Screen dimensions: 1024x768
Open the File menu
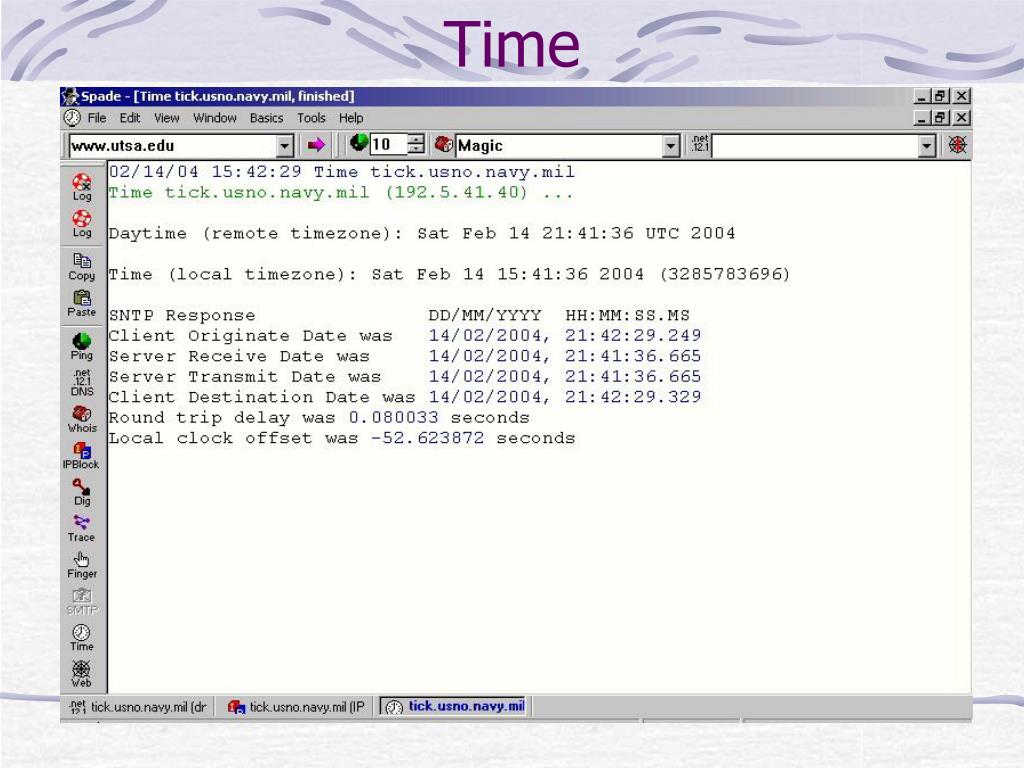(x=97, y=118)
